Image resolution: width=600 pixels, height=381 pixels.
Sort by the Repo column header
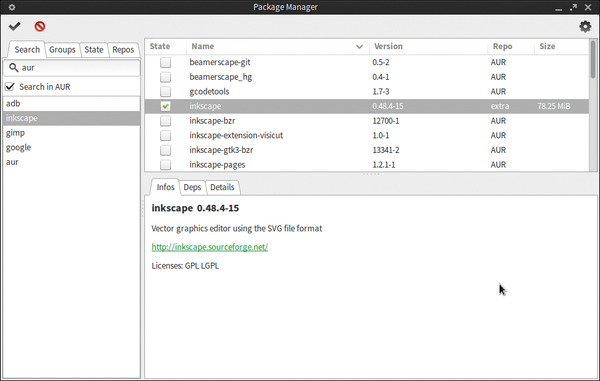511,46
